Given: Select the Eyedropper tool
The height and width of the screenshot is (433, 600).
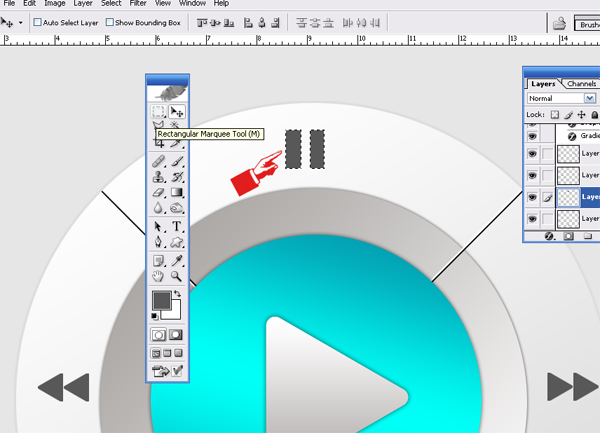Looking at the screenshot, I should pos(177,261).
